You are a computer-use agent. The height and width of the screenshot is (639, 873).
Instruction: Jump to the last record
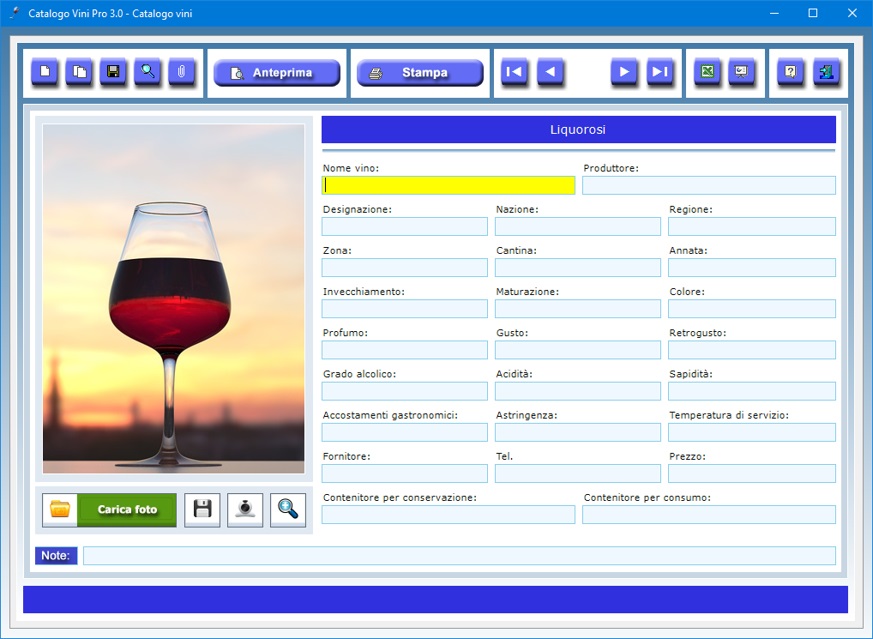coord(660,72)
